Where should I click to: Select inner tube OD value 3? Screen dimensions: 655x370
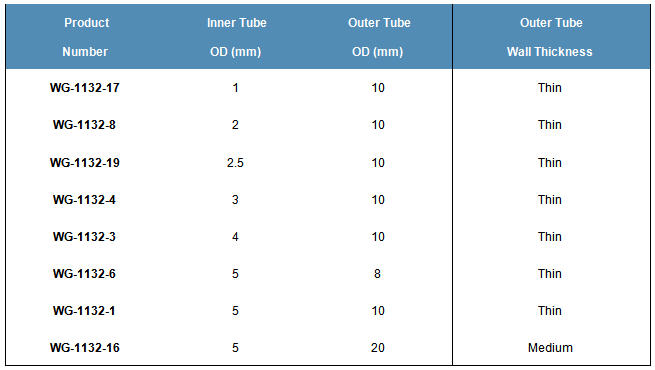(x=235, y=200)
